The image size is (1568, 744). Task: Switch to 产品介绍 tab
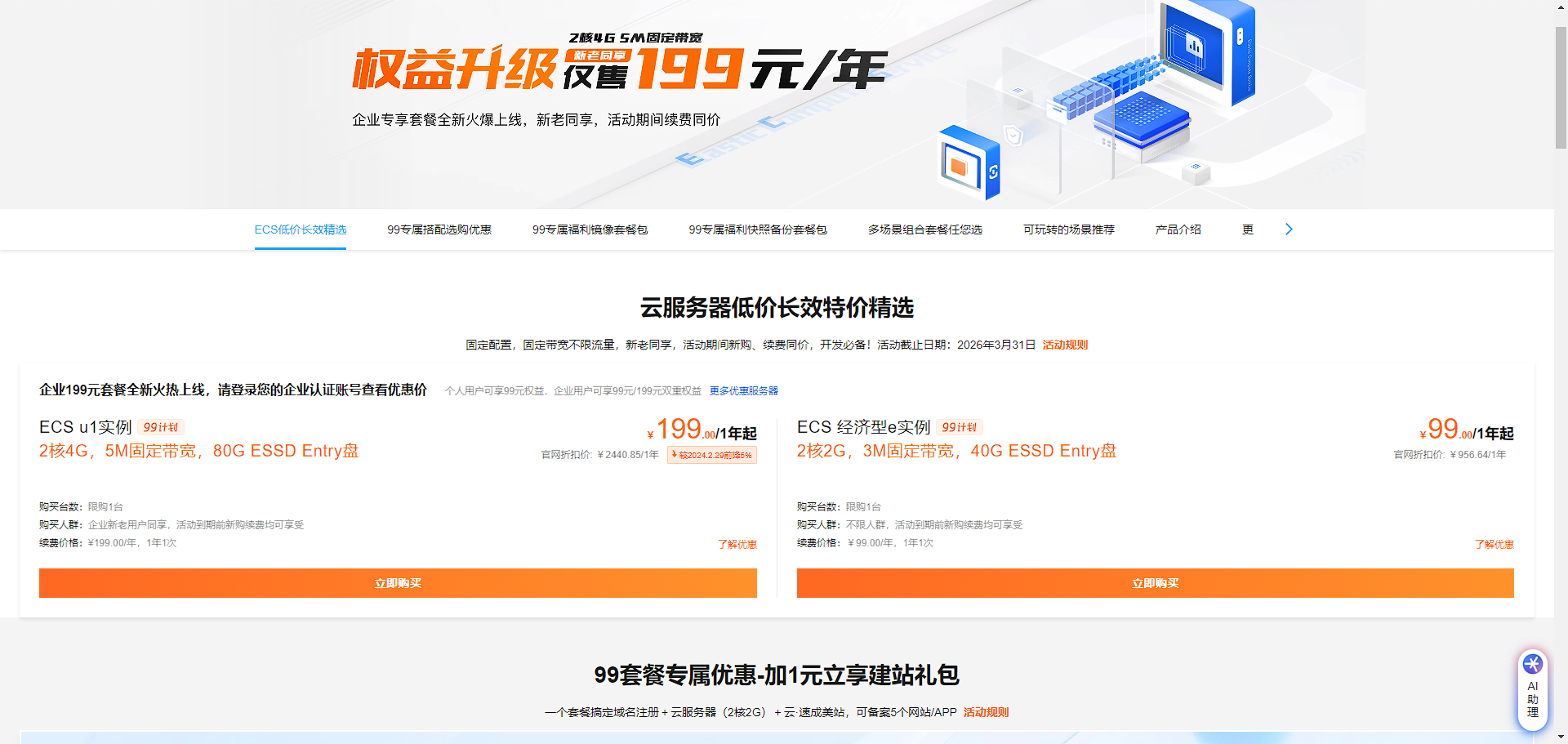[x=1178, y=229]
